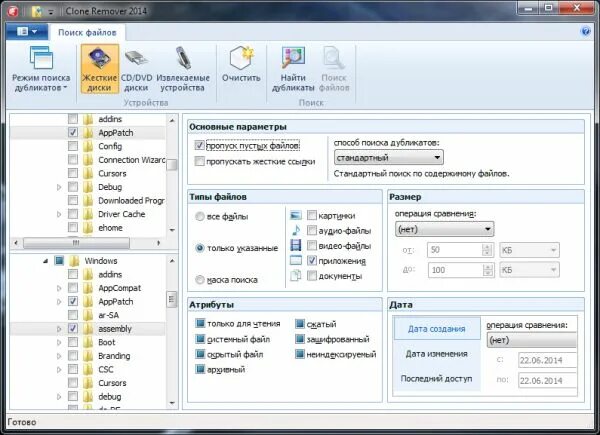
Task: Click the quick access toolbar icon
Action: (37, 11)
